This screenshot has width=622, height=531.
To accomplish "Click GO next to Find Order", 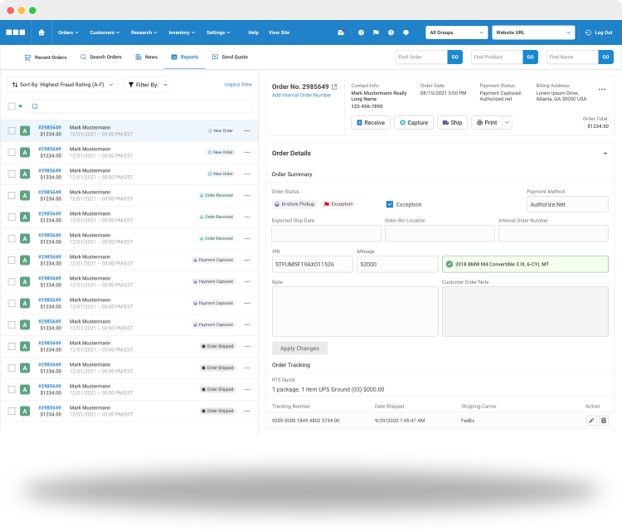I will click(x=455, y=57).
